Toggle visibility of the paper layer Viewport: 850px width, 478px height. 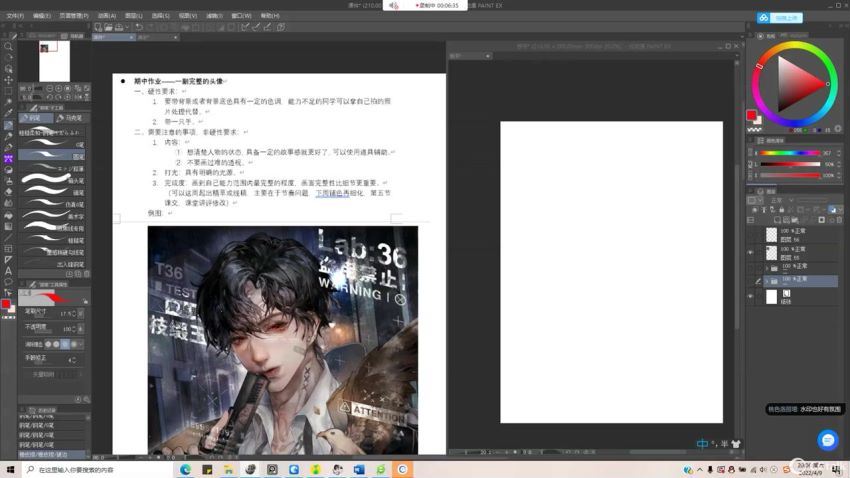(750, 296)
